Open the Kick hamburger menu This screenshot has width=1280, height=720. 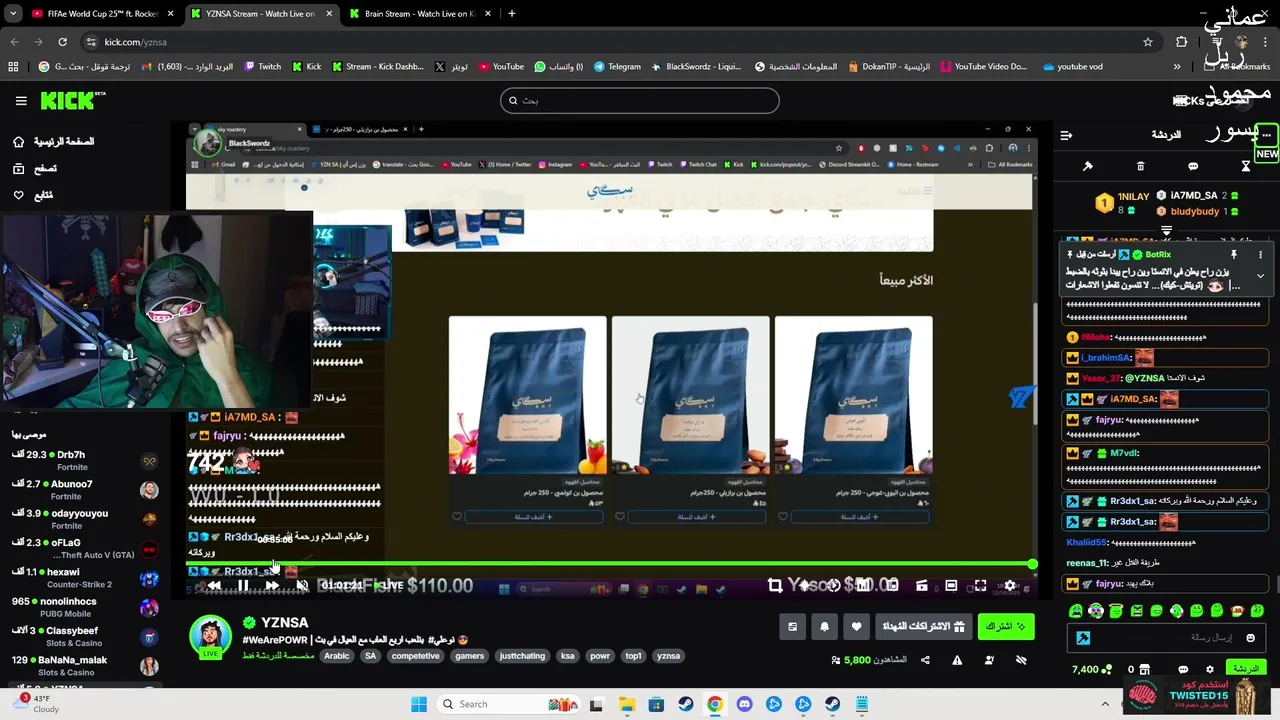pyautogui.click(x=21, y=100)
